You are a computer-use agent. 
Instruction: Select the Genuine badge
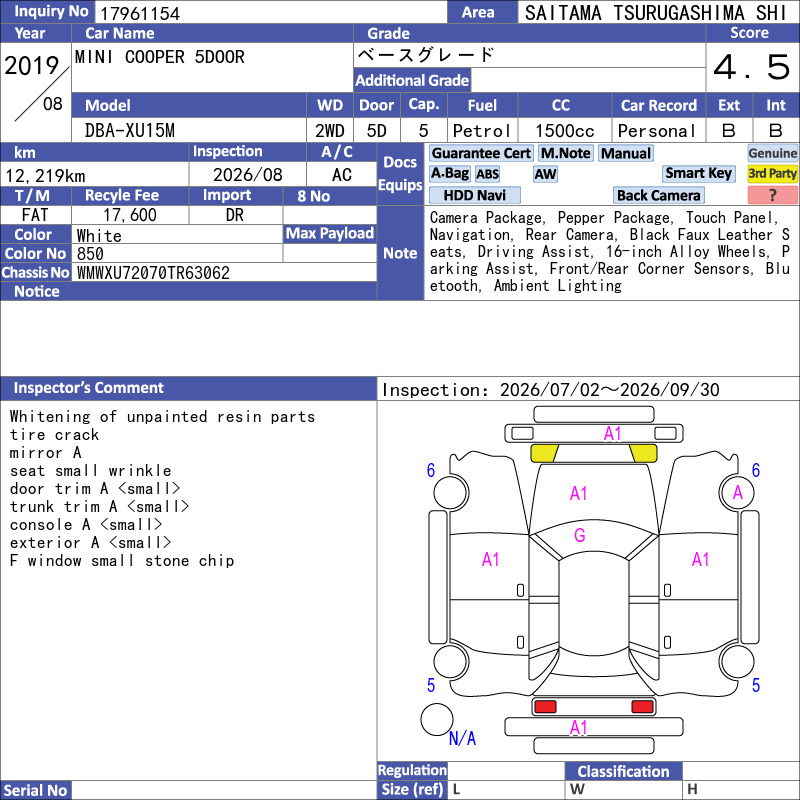772,153
